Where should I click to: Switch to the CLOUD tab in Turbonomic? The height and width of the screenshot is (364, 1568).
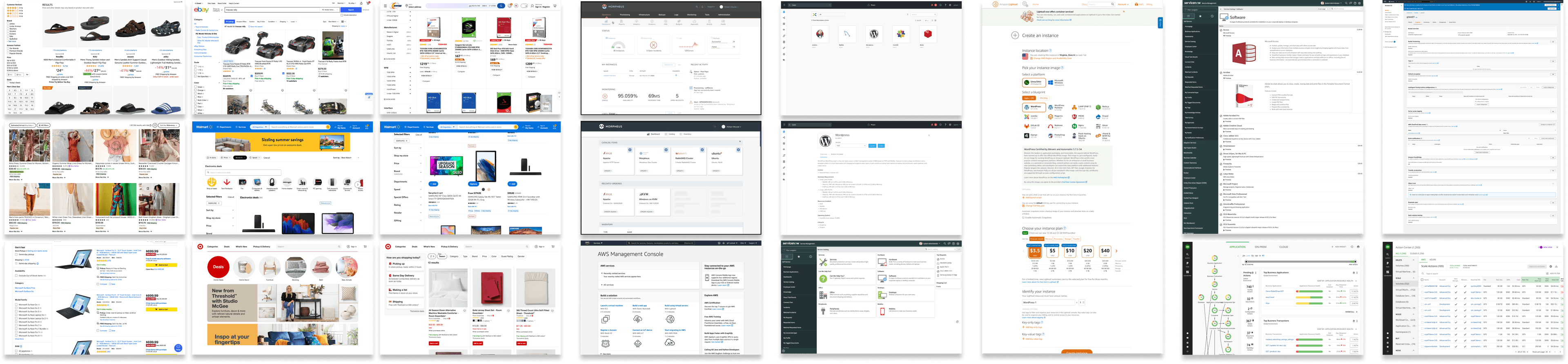[x=1284, y=247]
